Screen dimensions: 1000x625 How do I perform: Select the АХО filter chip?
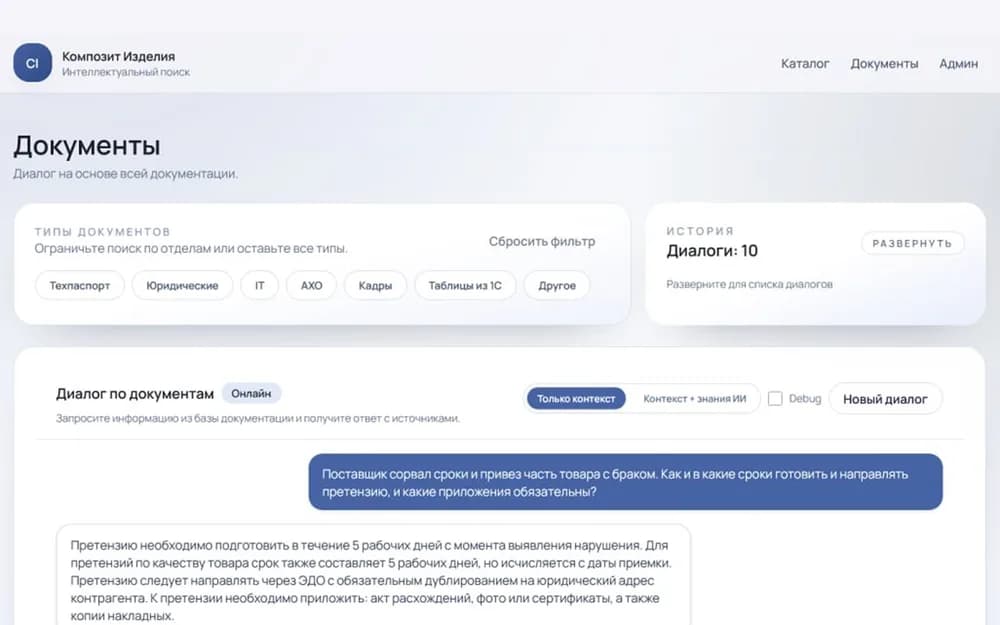[x=311, y=285]
